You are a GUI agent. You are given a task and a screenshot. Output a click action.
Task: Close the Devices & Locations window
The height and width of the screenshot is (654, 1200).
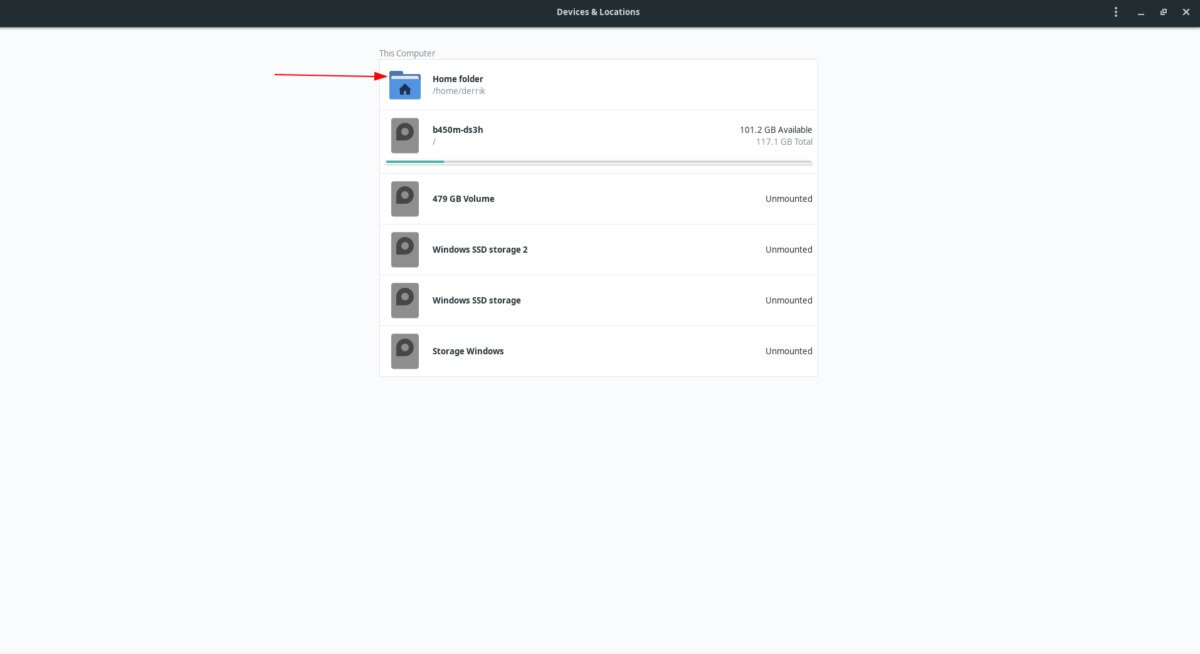[1186, 12]
